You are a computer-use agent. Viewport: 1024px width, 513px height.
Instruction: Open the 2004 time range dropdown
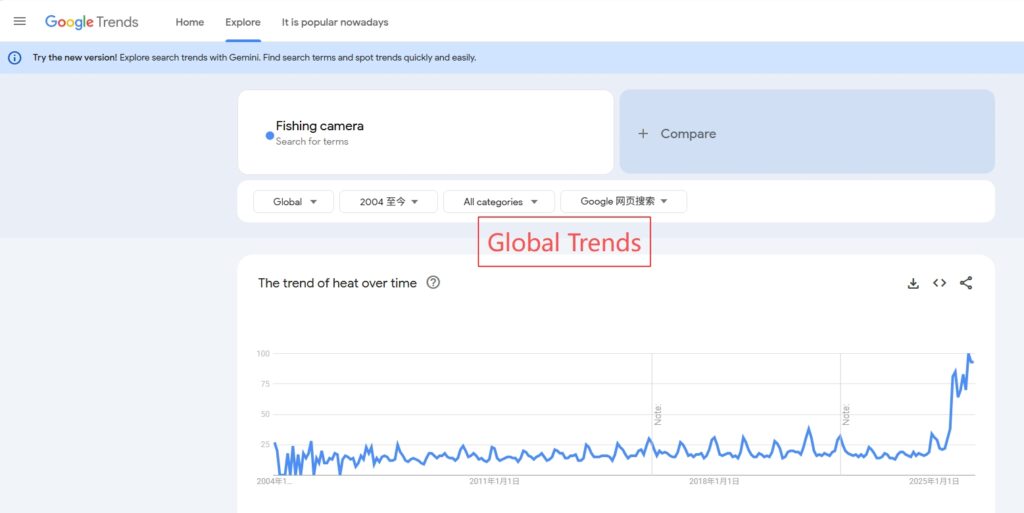(x=389, y=202)
